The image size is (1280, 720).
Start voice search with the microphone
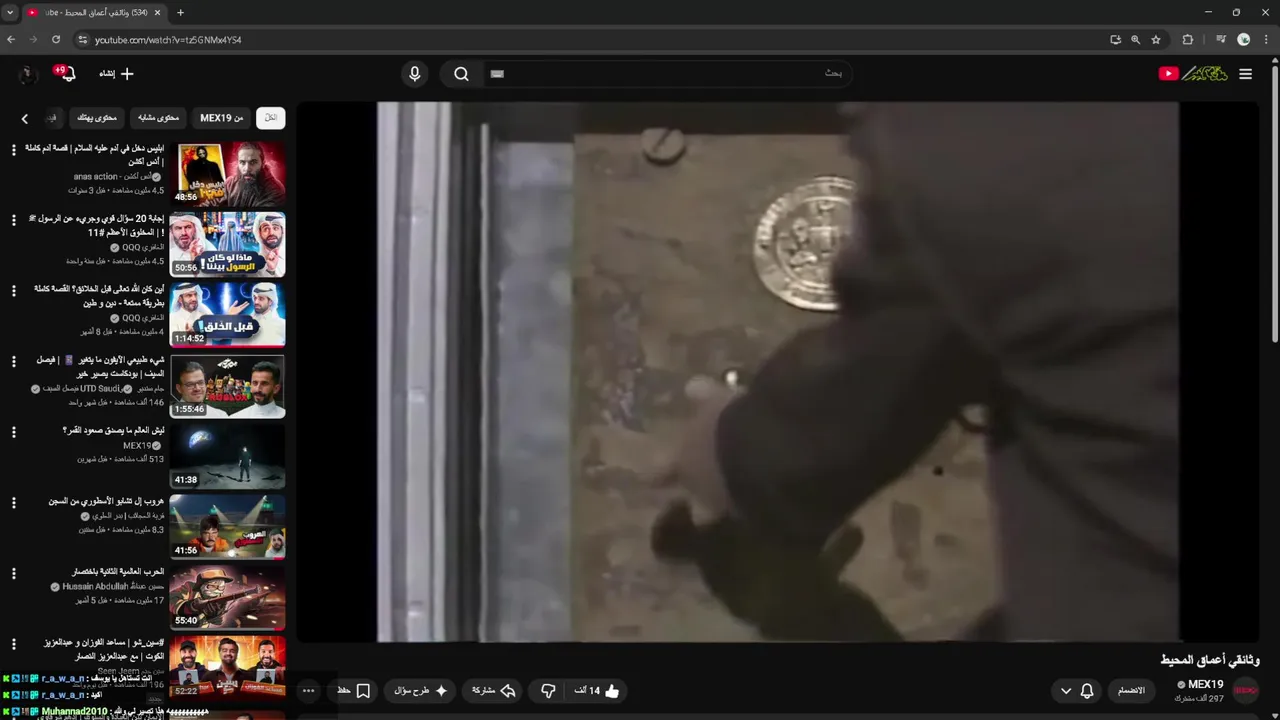click(x=414, y=74)
